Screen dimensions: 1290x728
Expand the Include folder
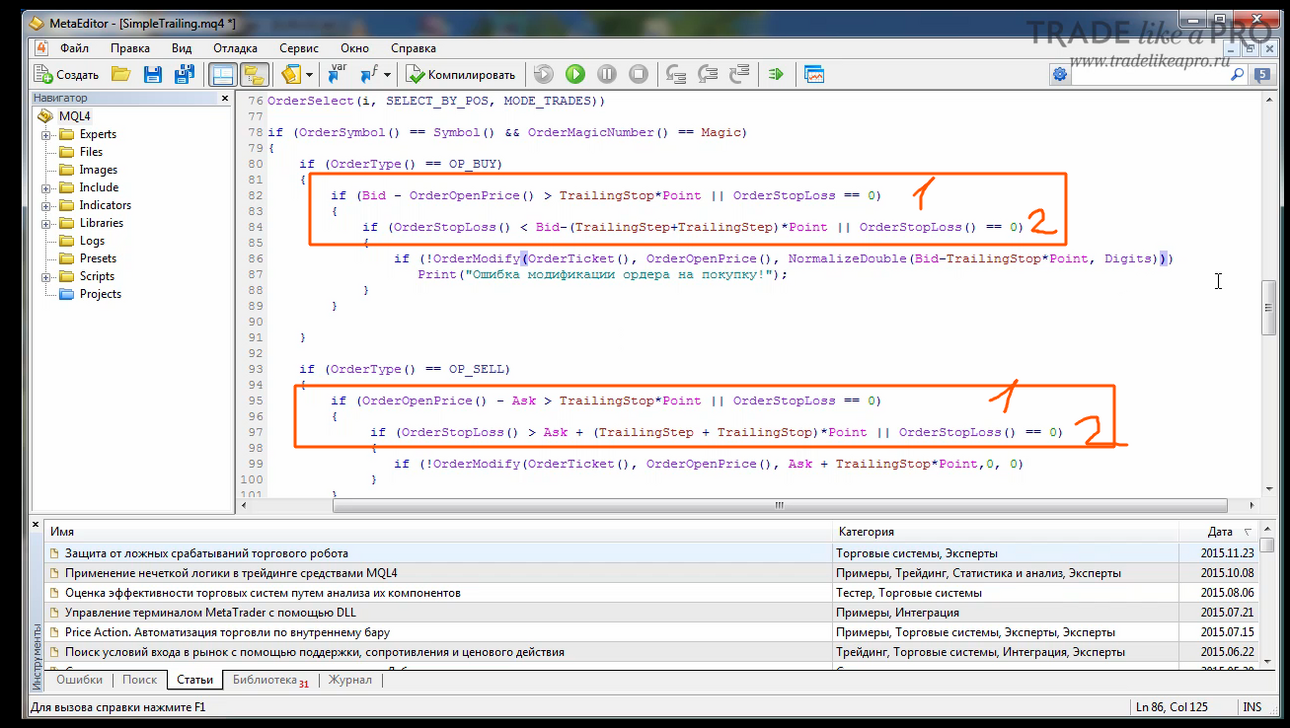coord(46,188)
